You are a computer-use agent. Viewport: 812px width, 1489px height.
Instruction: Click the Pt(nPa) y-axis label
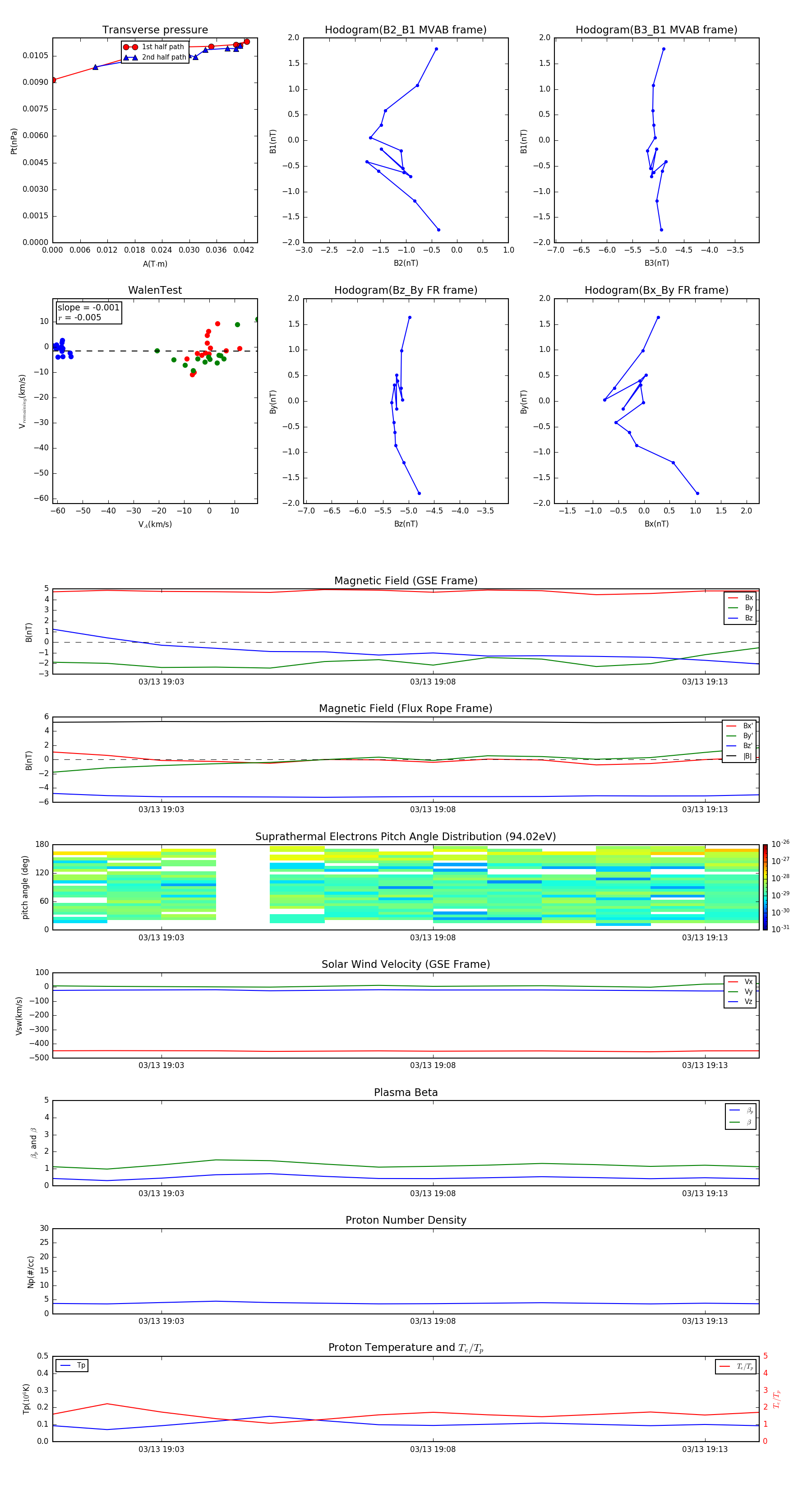tap(14, 141)
